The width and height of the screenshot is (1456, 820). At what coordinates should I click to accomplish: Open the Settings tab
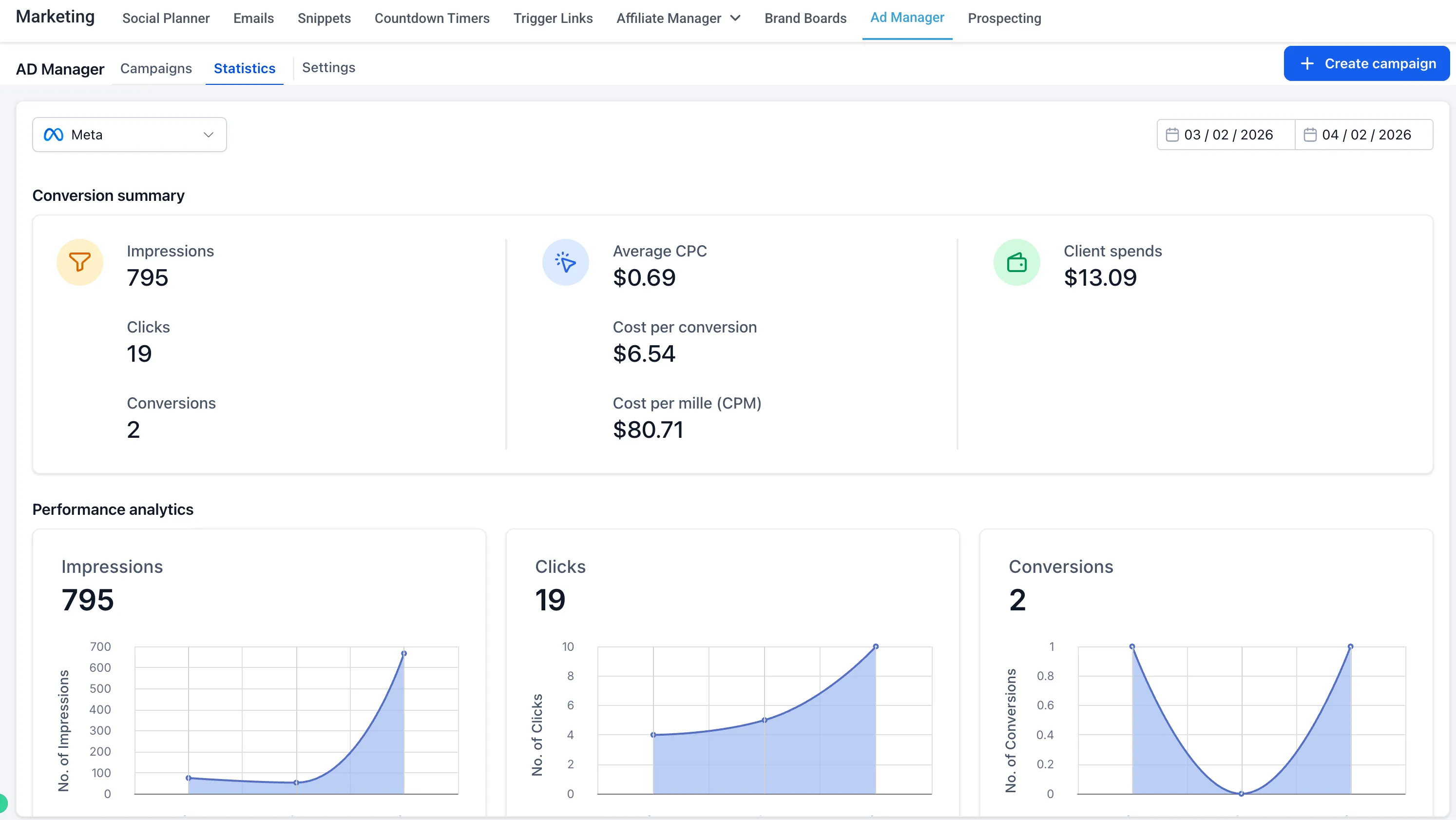click(x=328, y=68)
